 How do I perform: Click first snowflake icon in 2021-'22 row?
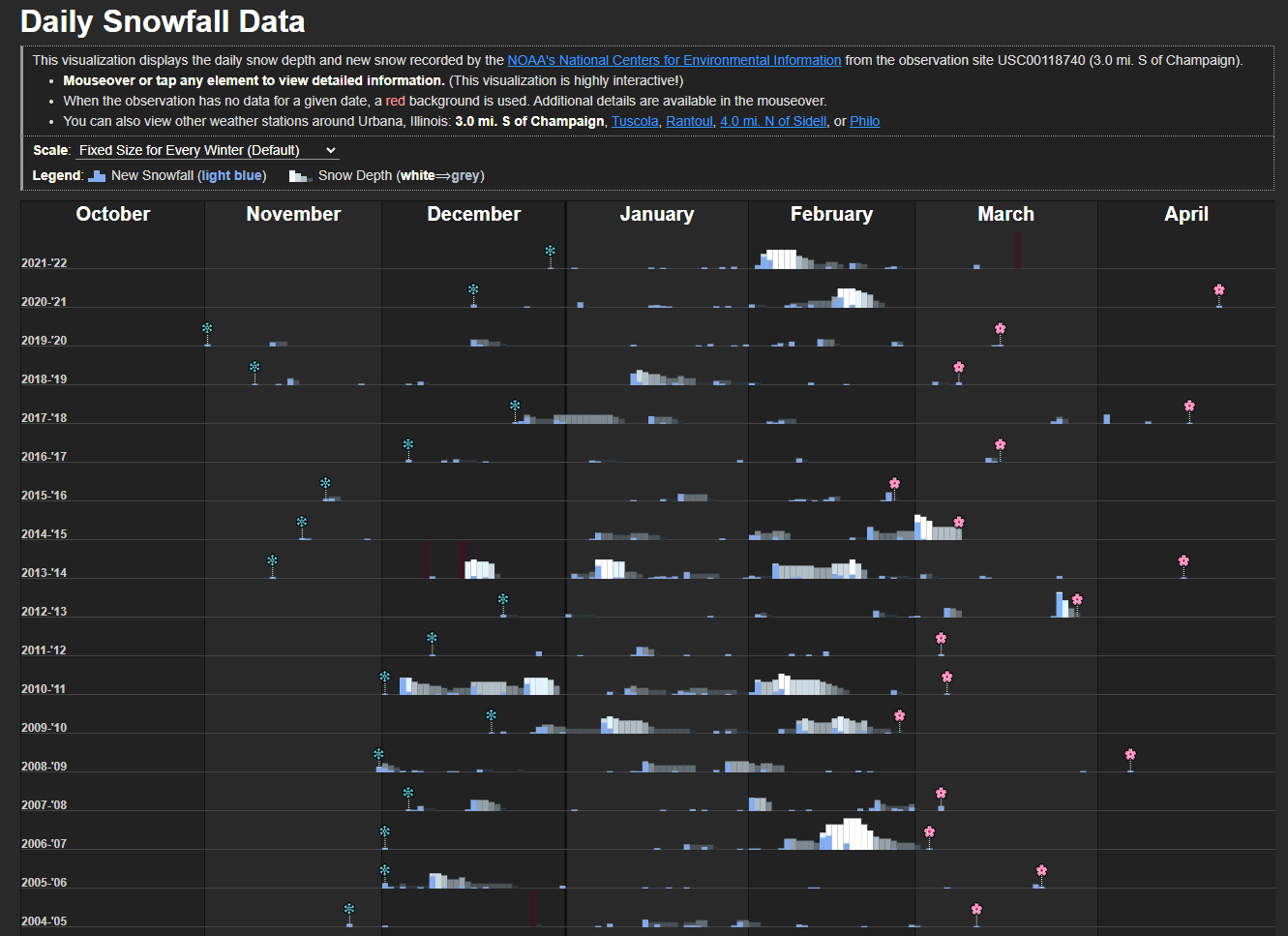551,252
